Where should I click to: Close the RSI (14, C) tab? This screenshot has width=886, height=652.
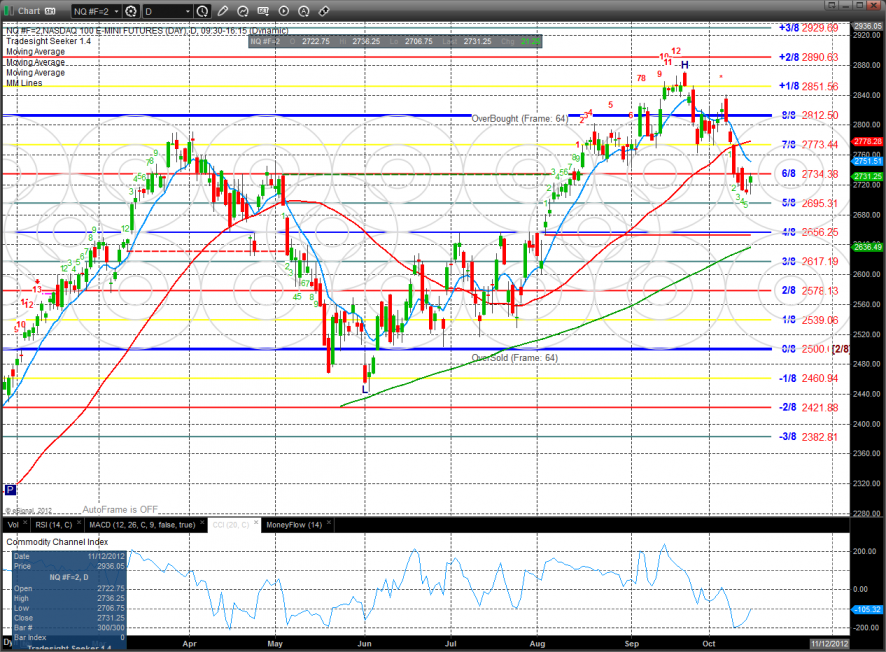[79, 523]
